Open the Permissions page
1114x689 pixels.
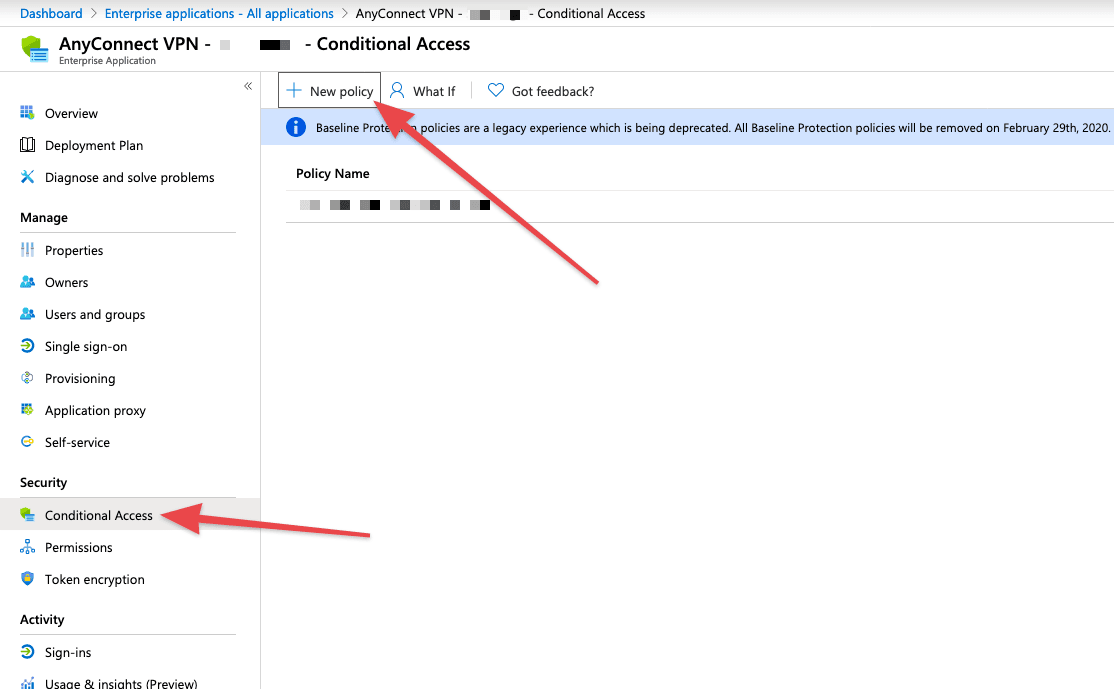78,548
